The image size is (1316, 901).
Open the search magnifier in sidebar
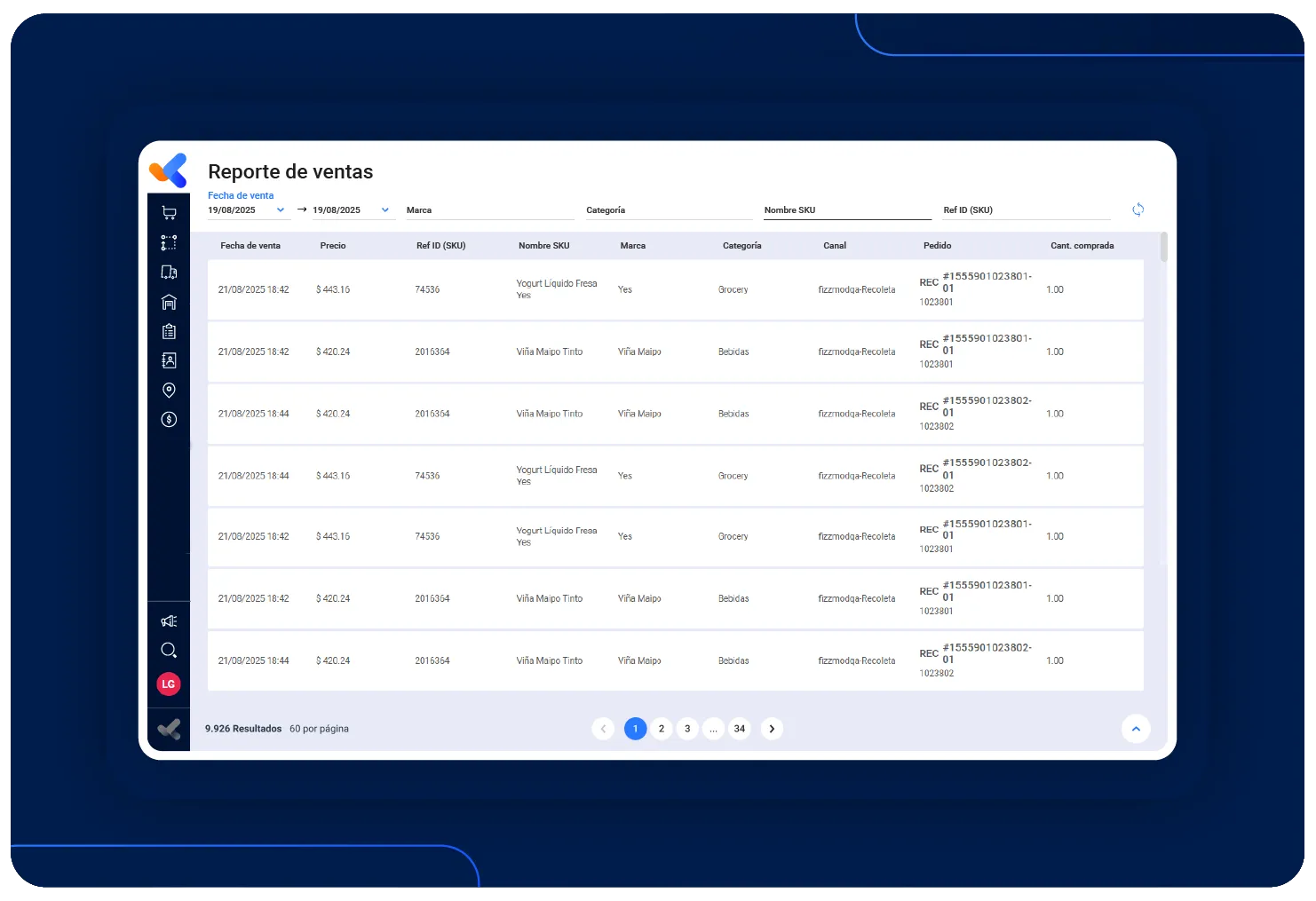169,651
